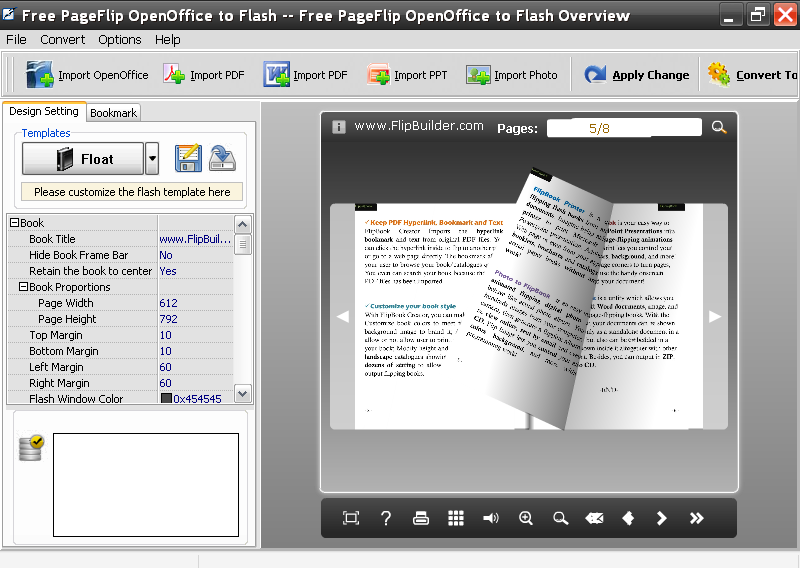This screenshot has height=568, width=800.
Task: Open the Options menu
Action: pos(120,40)
